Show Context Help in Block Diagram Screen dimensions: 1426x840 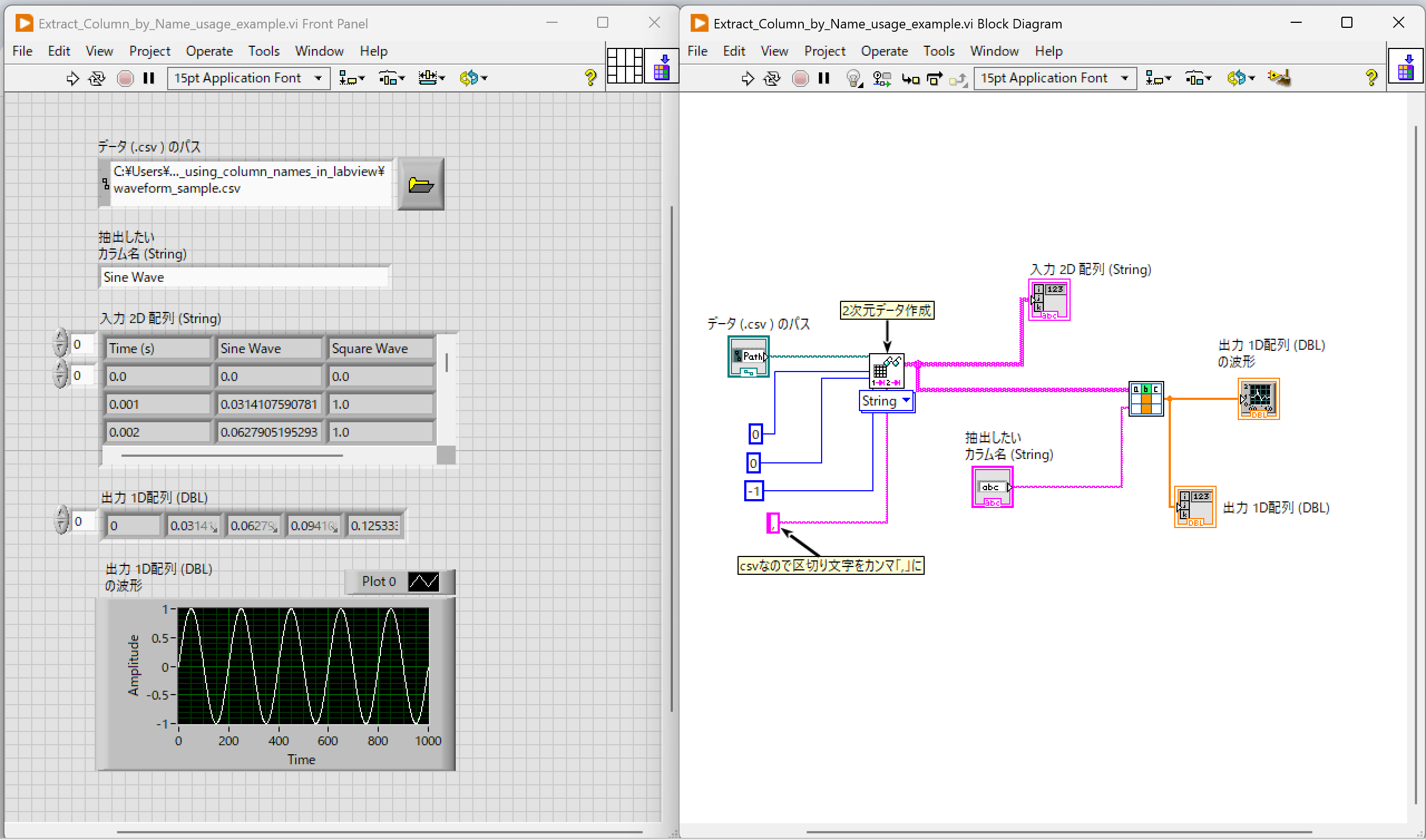pyautogui.click(x=1371, y=78)
